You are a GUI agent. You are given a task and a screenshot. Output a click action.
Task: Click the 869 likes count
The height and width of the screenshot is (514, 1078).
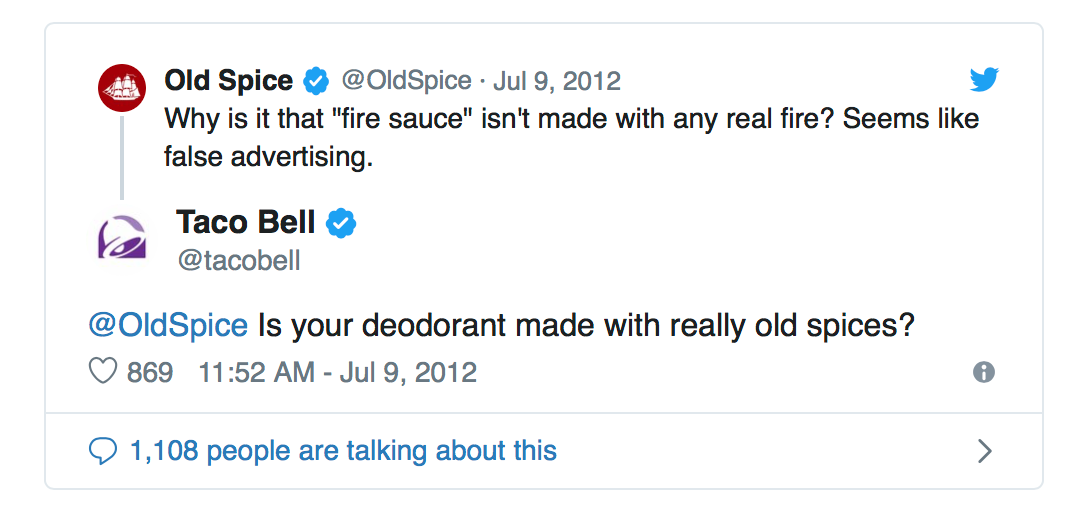[150, 372]
